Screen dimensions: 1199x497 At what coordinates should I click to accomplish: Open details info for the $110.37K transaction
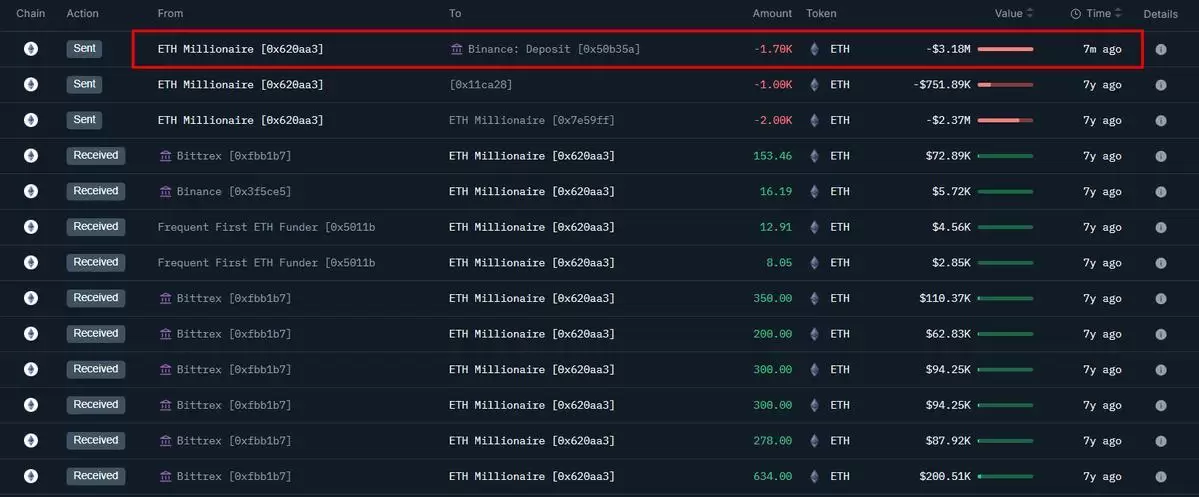click(1161, 298)
